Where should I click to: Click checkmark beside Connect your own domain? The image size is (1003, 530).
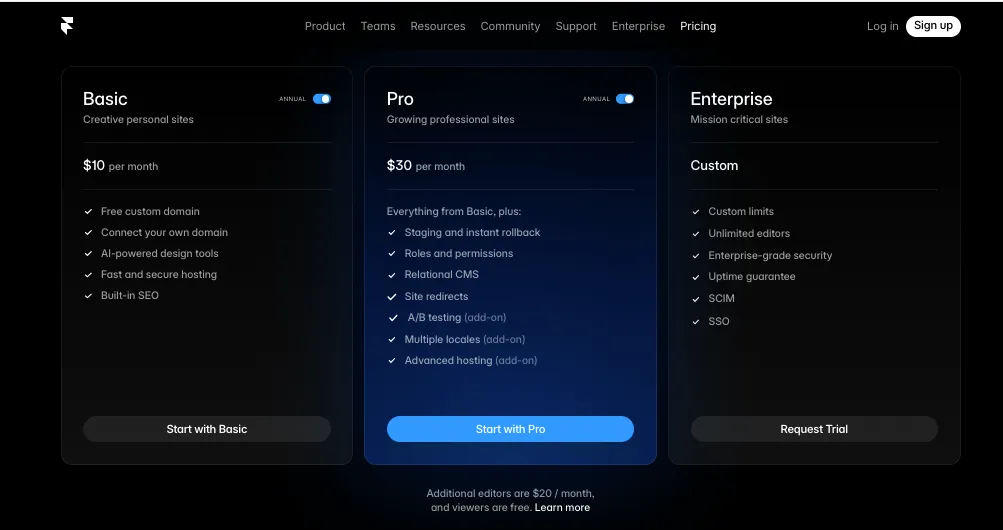tap(88, 232)
